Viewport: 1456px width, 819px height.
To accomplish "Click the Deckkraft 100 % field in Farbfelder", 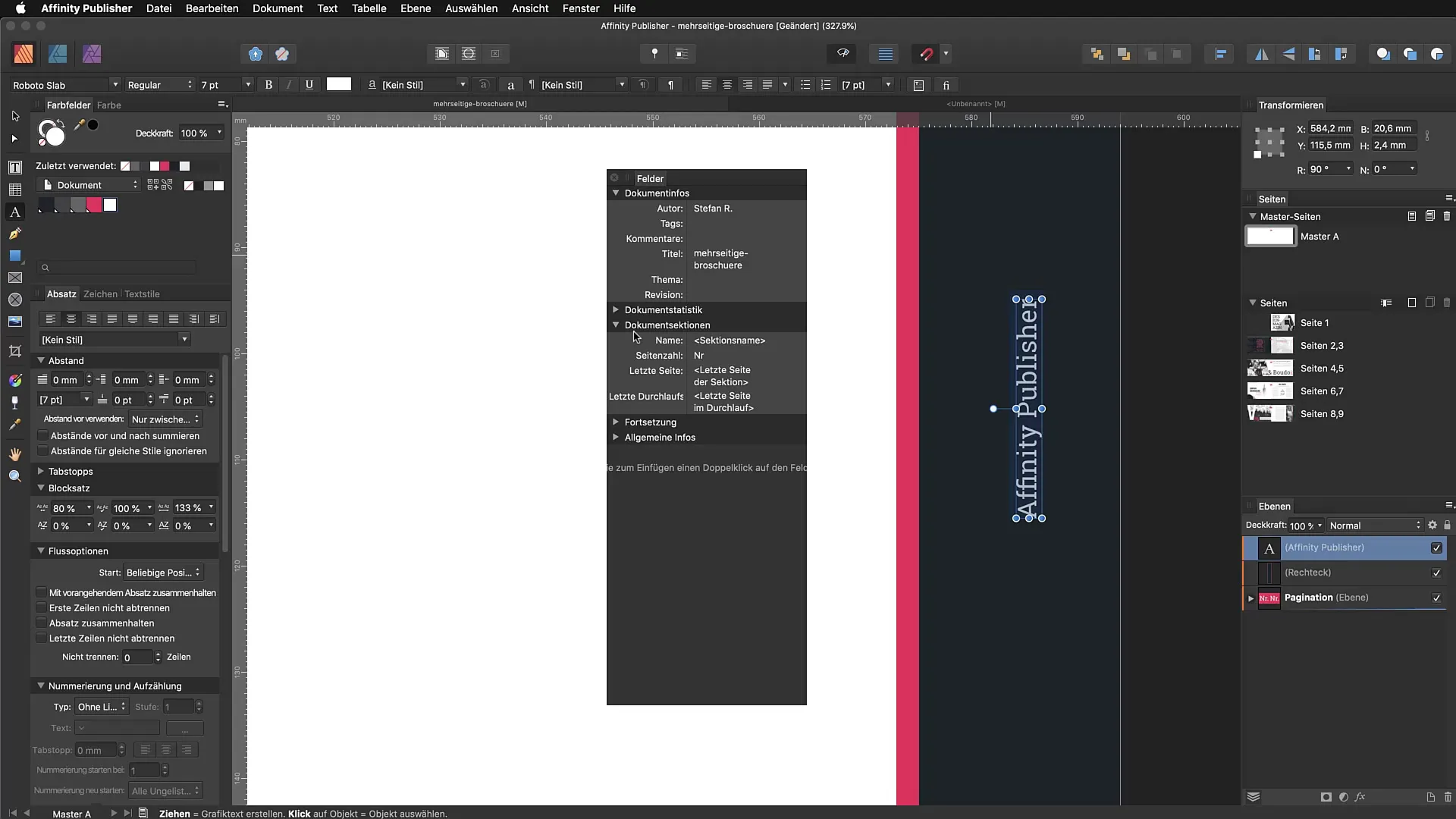I will (202, 133).
